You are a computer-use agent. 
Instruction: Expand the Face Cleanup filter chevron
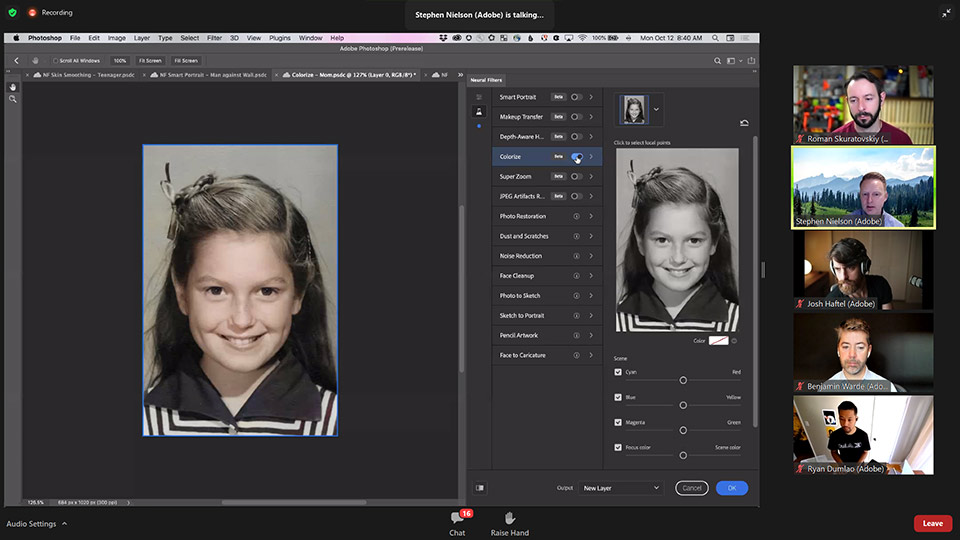click(591, 276)
